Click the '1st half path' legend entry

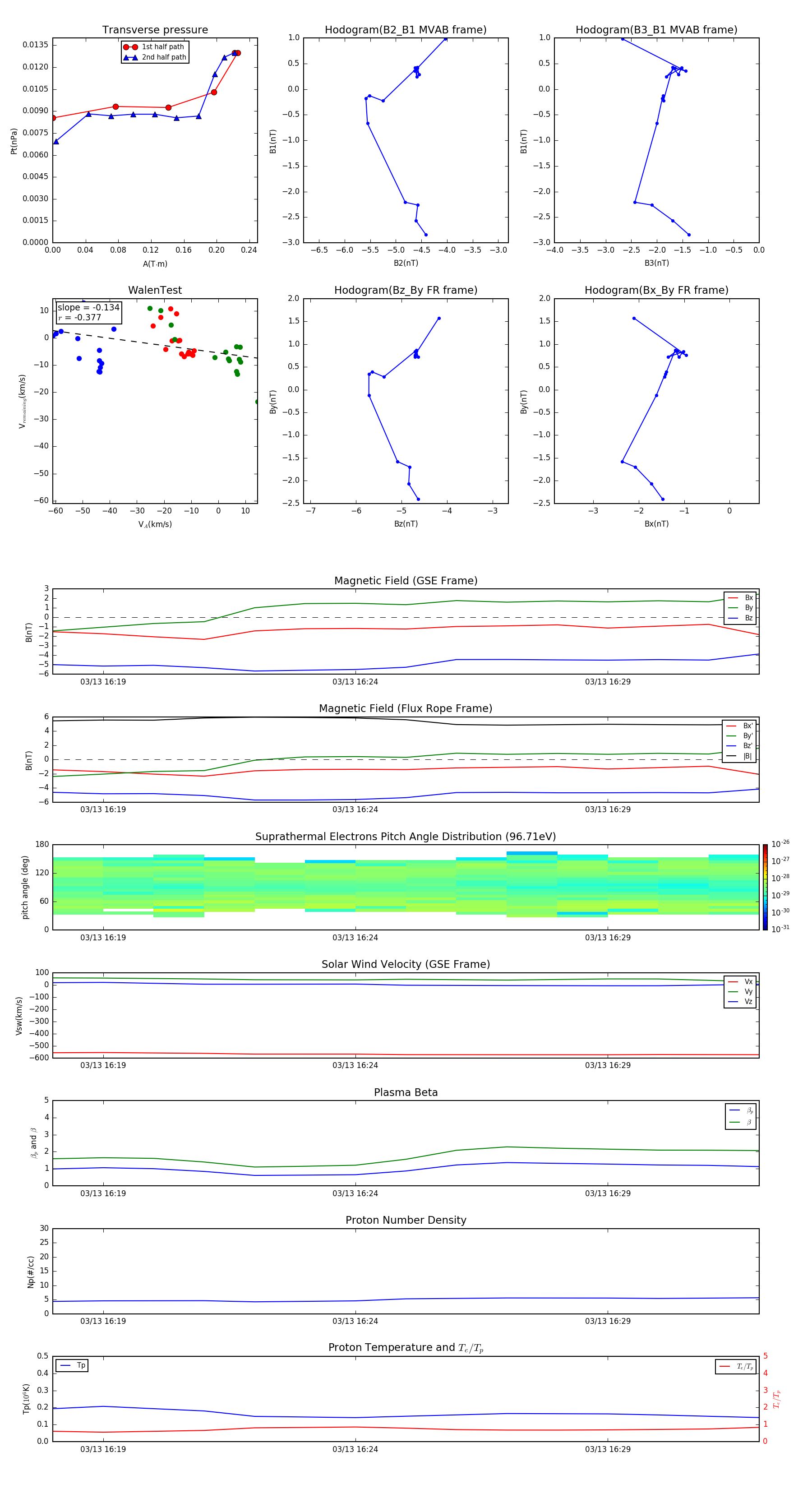[154, 47]
